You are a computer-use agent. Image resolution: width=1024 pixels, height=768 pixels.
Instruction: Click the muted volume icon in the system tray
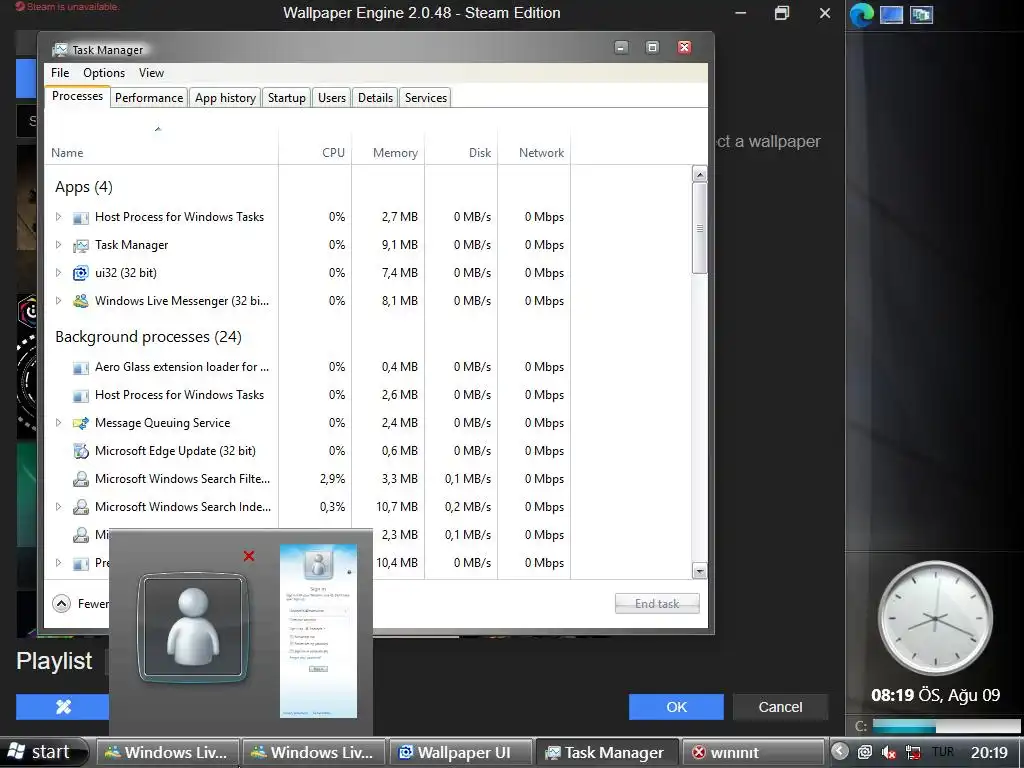[x=888, y=752]
